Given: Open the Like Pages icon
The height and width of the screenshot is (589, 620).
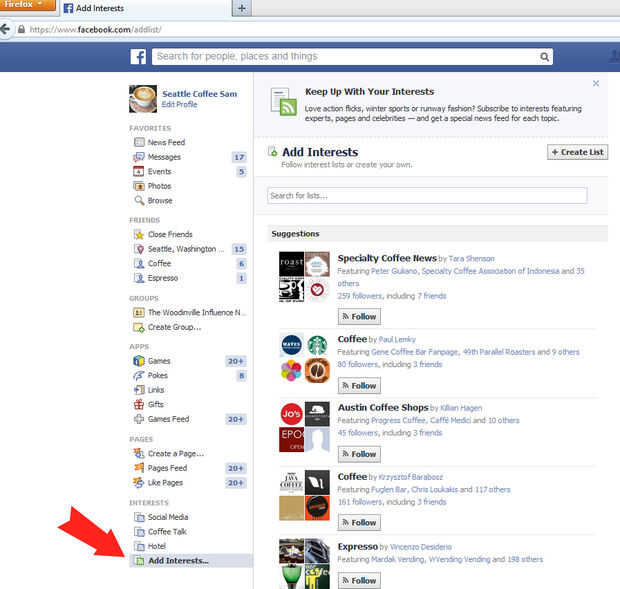Looking at the screenshot, I should pos(139,483).
